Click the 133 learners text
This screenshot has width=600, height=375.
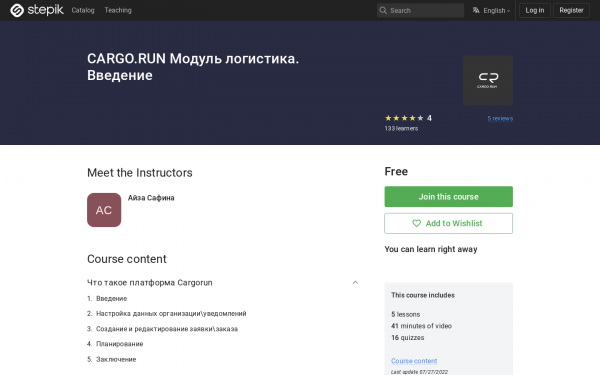(x=401, y=129)
